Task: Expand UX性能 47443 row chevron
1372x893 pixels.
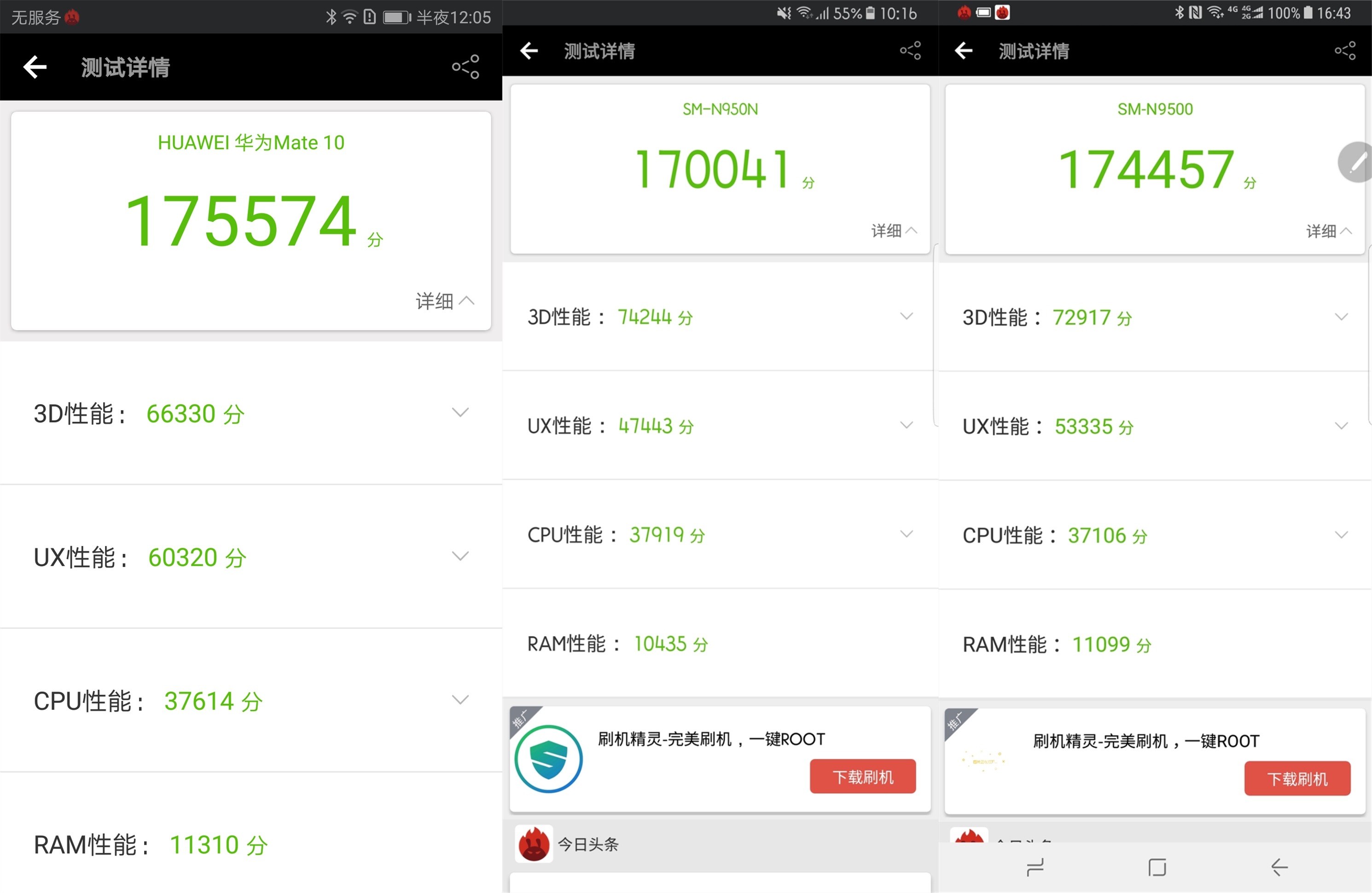Action: coord(907,425)
